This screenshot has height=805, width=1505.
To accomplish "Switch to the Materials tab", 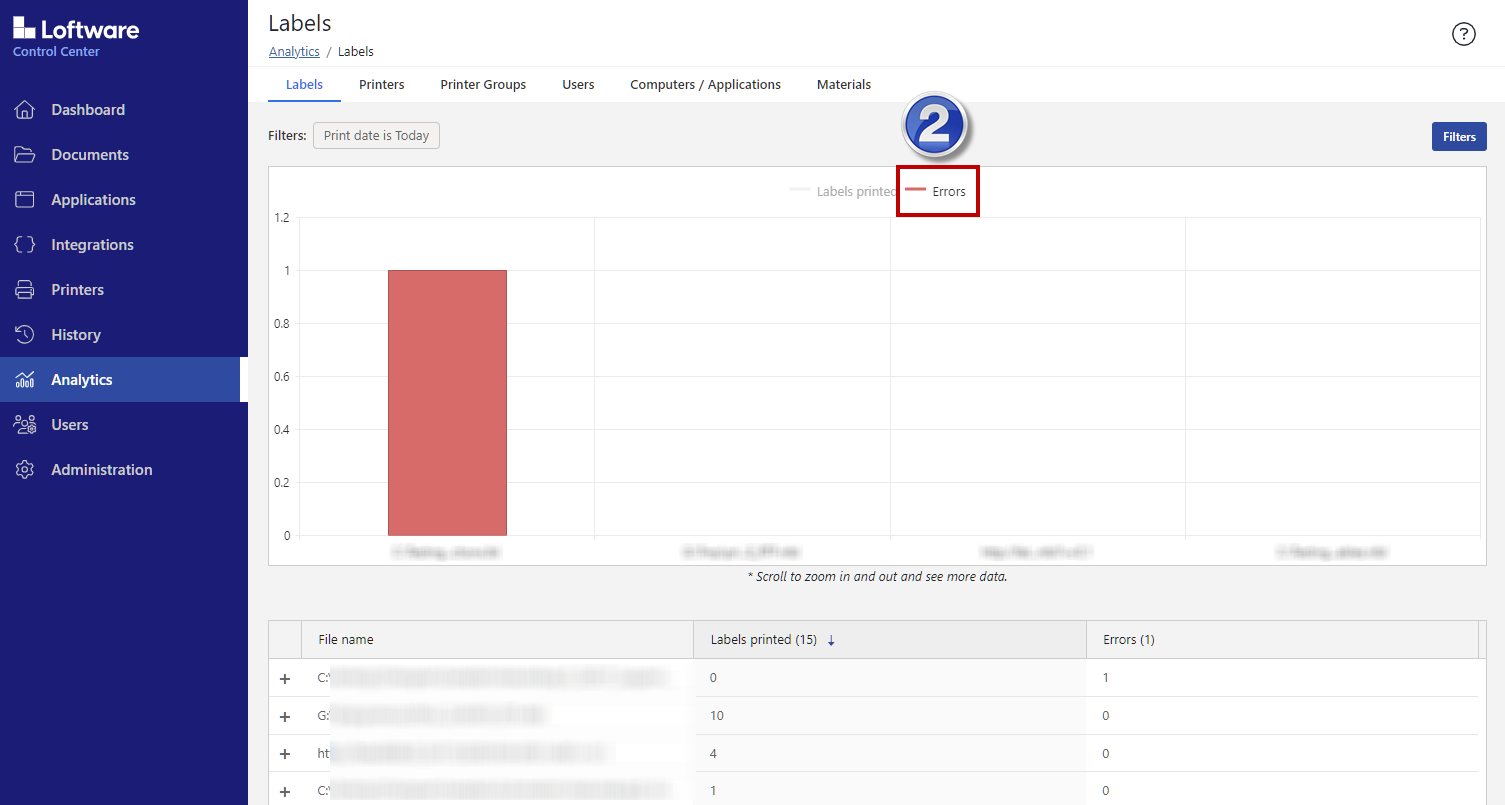I will pos(843,84).
